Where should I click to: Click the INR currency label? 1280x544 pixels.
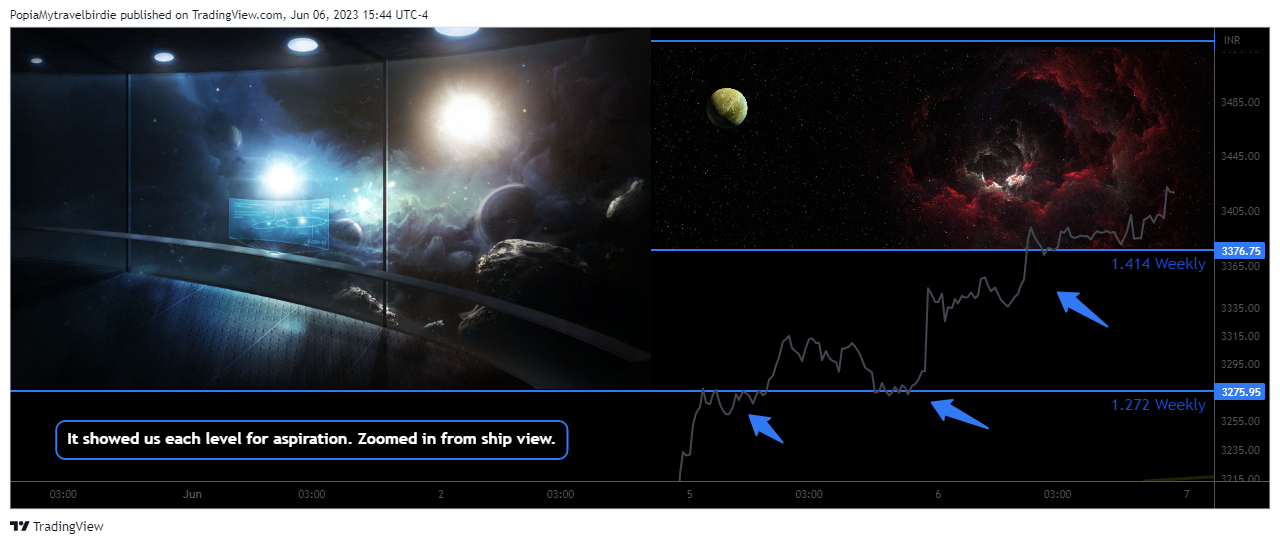point(1232,40)
